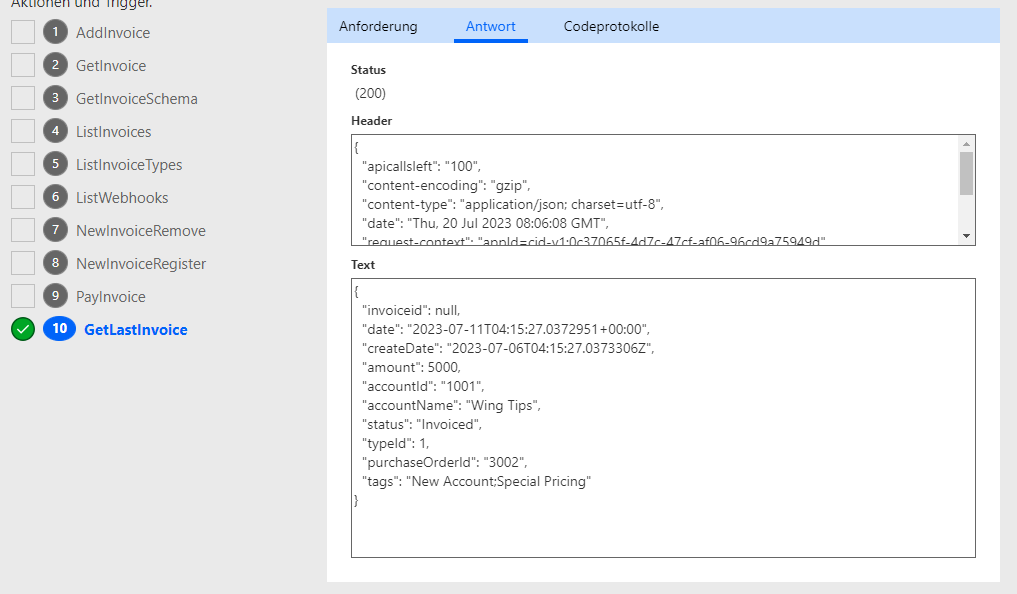Open the GetLastInvoice action
The image size is (1017, 594).
pos(135,330)
